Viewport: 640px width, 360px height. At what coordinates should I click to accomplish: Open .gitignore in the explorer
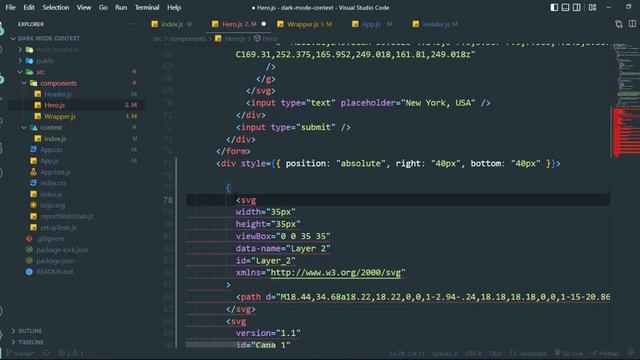click(x=50, y=238)
